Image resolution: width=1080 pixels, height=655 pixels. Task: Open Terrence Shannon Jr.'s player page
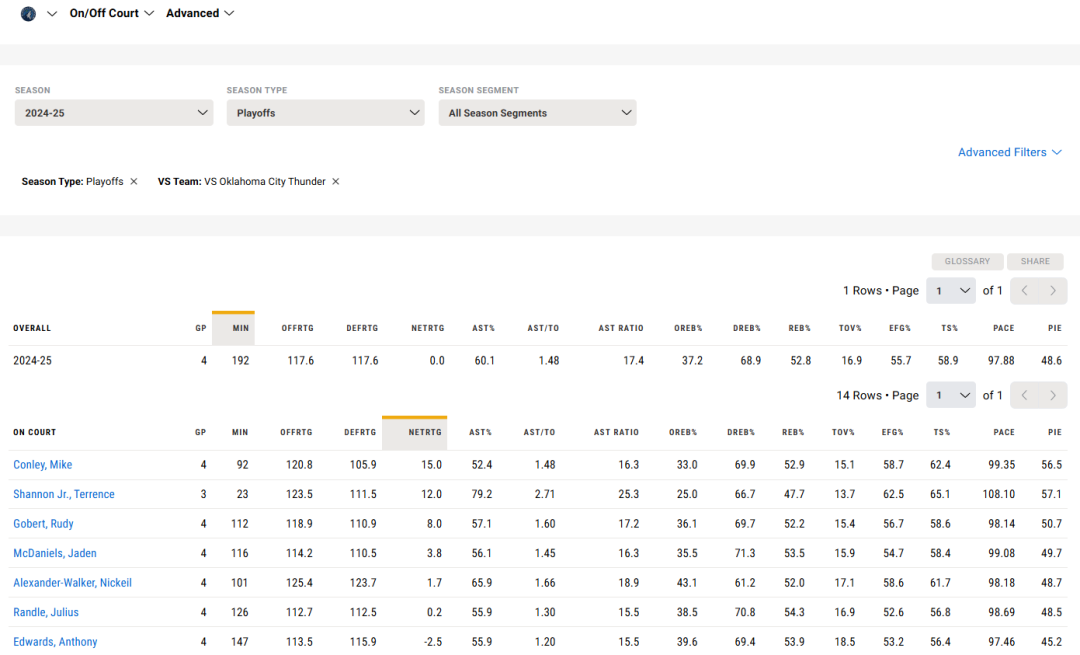64,495
